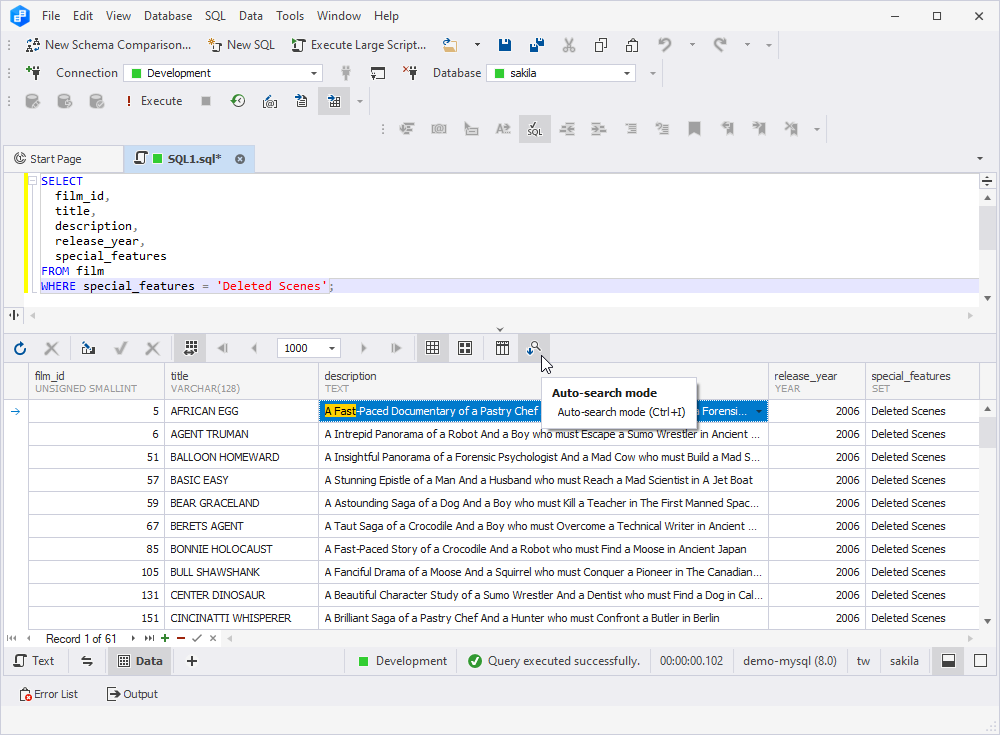
Task: Select the AGENT TRUMAN title cell
Action: click(x=242, y=434)
